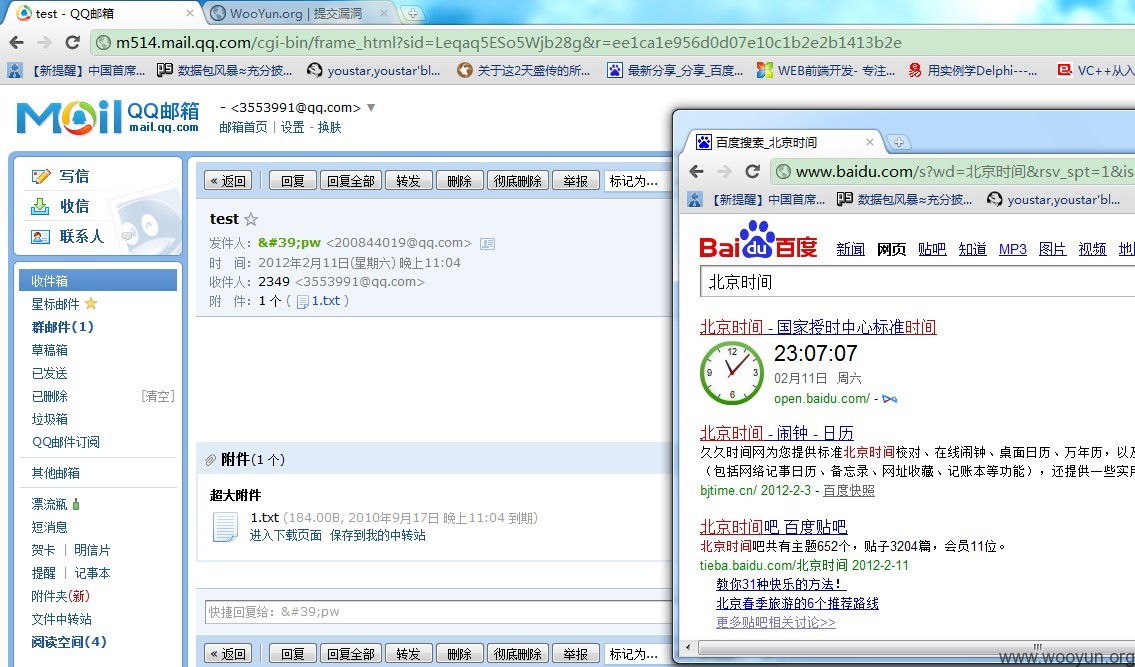1135x667 pixels.
Task: Close the test - QQ邮箱 tab
Action: tap(190, 13)
